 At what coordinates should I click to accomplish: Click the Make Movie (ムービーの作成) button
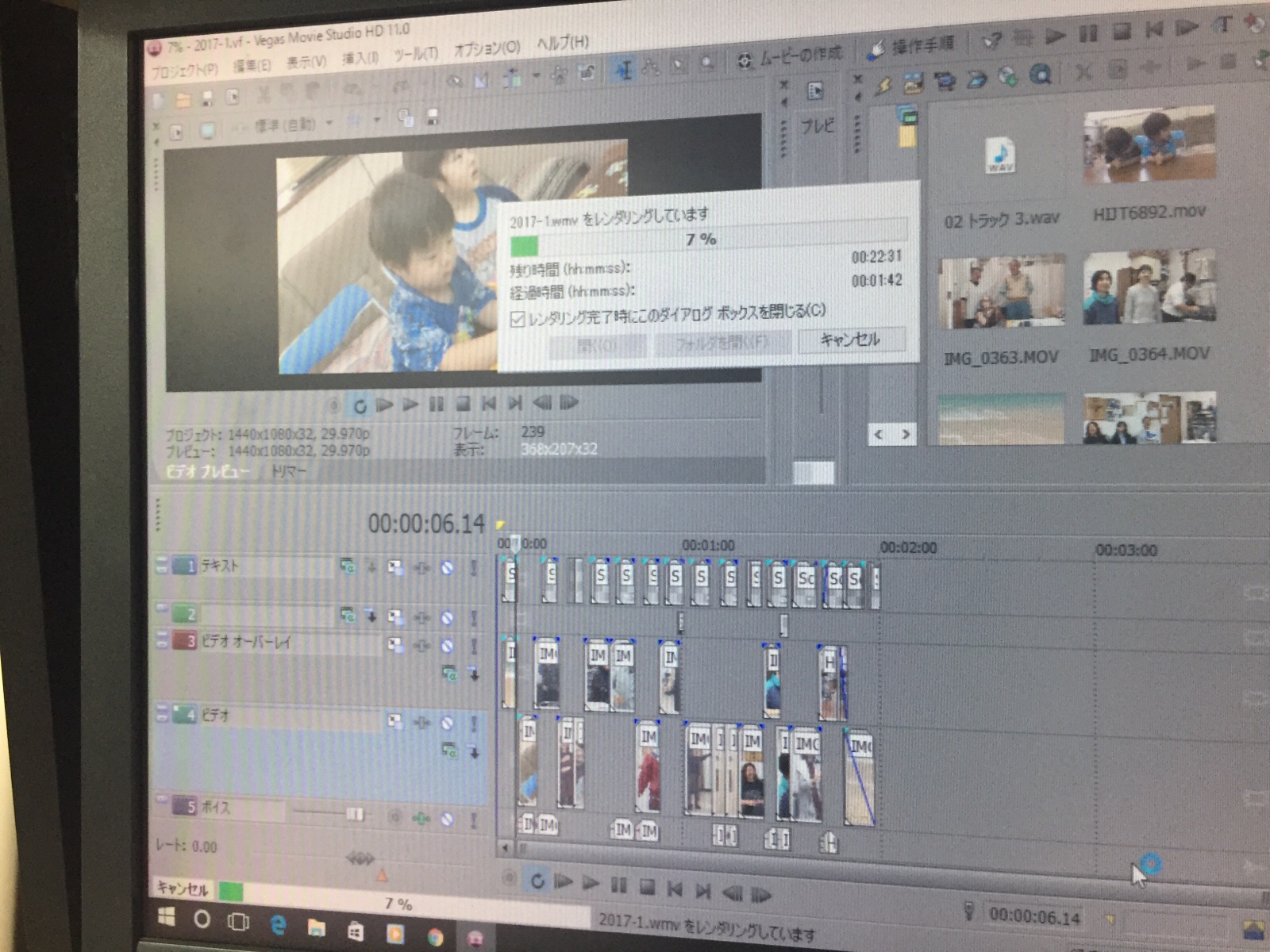pos(790,57)
